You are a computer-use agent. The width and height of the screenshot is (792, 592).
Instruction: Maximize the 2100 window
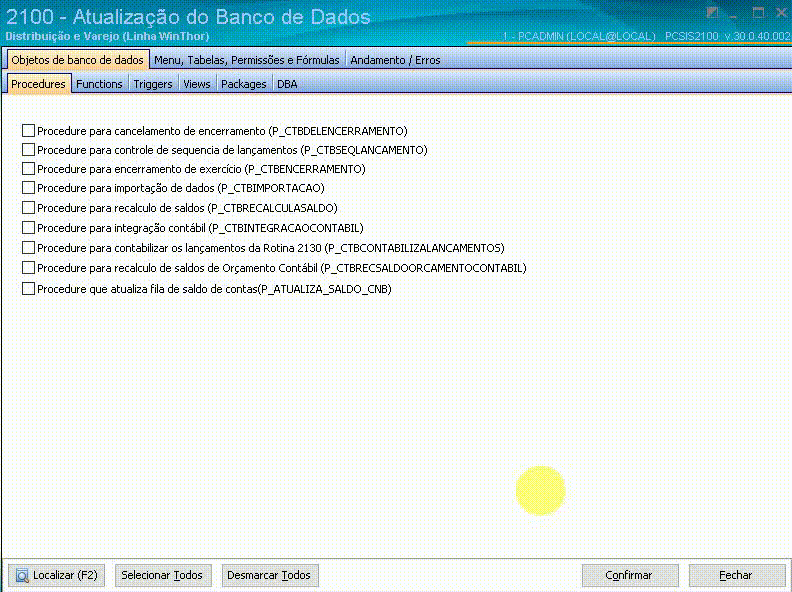coord(758,13)
